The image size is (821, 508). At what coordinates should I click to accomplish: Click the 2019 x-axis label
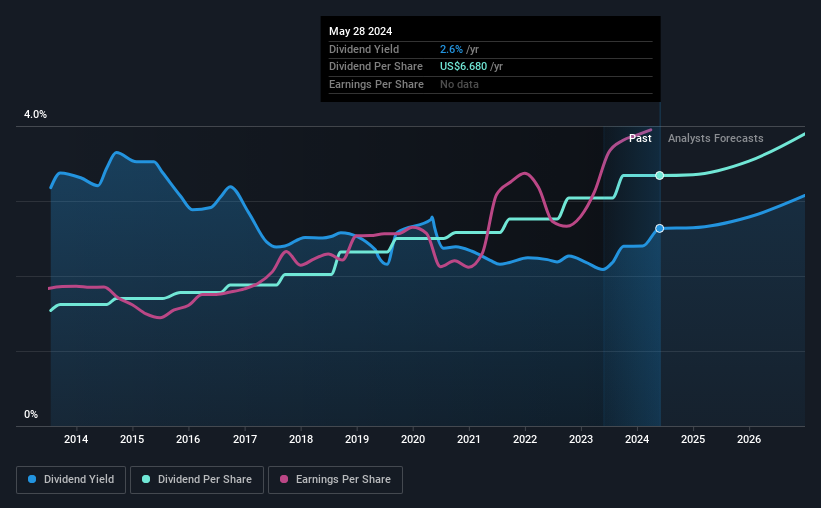point(357,439)
